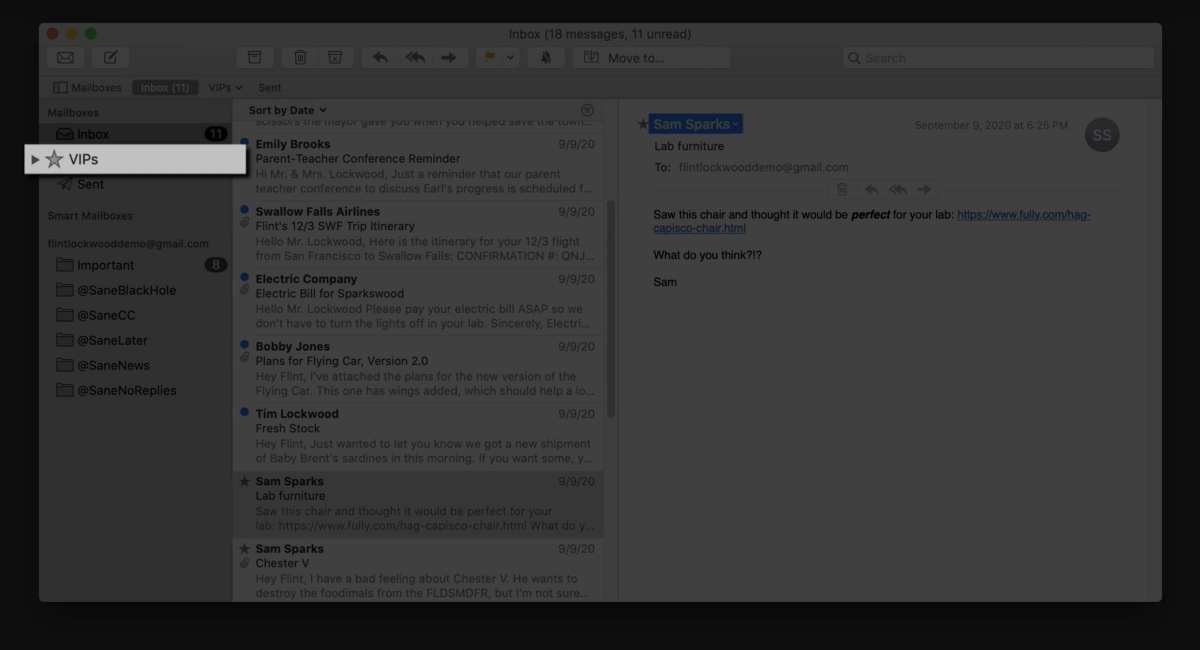1200x650 pixels.
Task: Click attachment paperclip on Bobby Jones email
Action: [x=244, y=358]
